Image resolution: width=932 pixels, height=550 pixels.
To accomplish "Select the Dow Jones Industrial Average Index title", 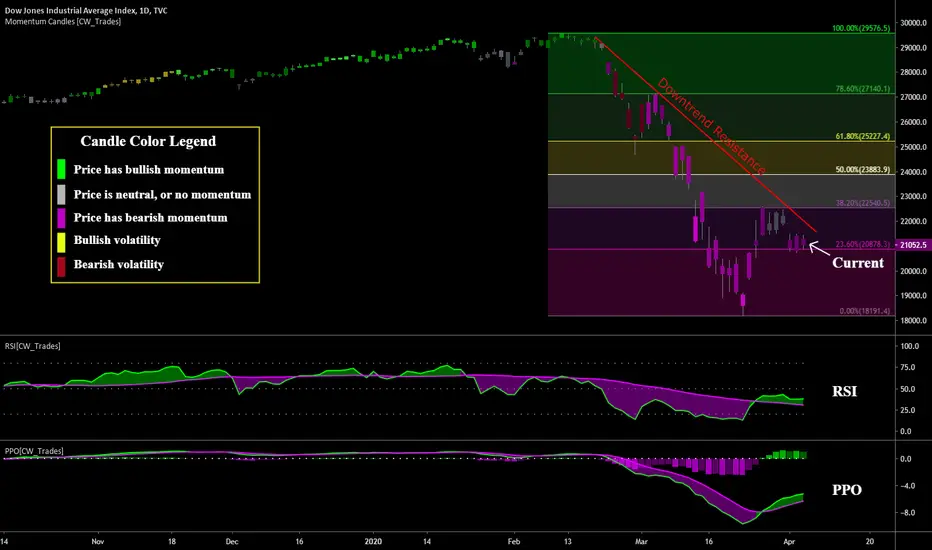I will coord(86,11).
